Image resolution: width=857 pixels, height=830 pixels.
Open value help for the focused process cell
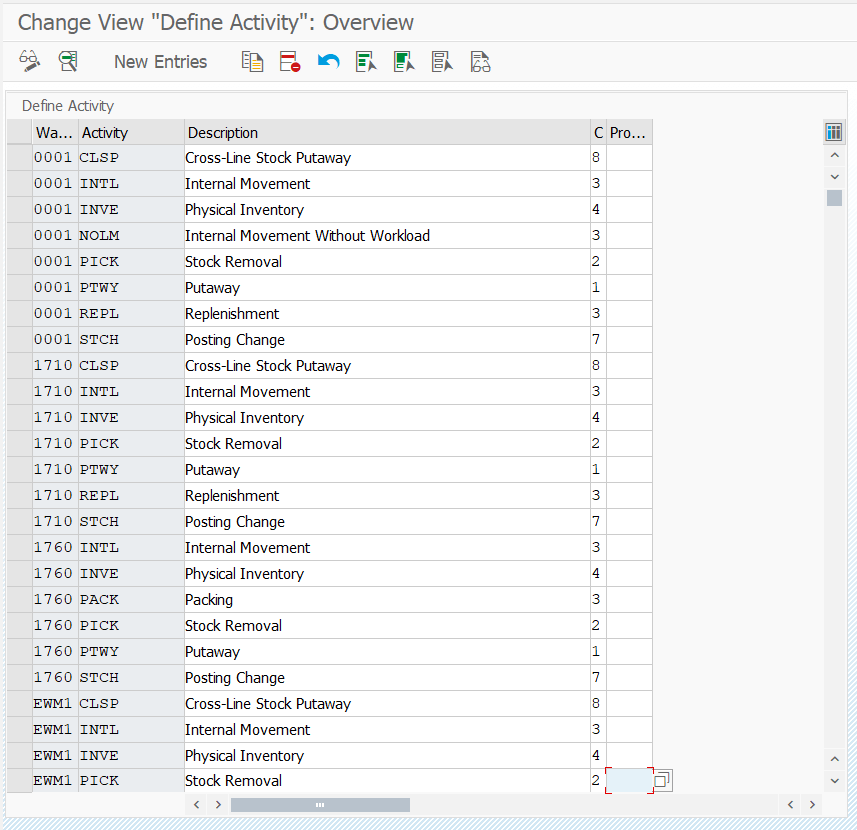(x=663, y=780)
